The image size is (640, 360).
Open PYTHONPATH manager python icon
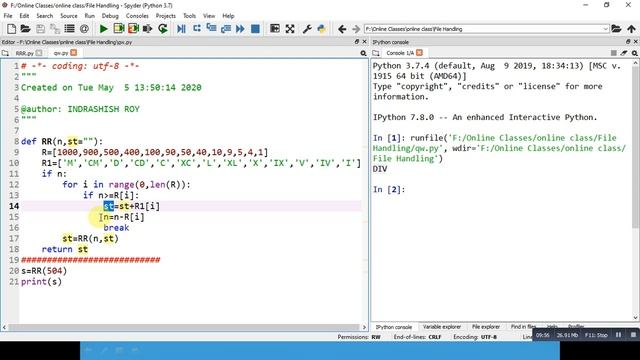[x=322, y=29]
